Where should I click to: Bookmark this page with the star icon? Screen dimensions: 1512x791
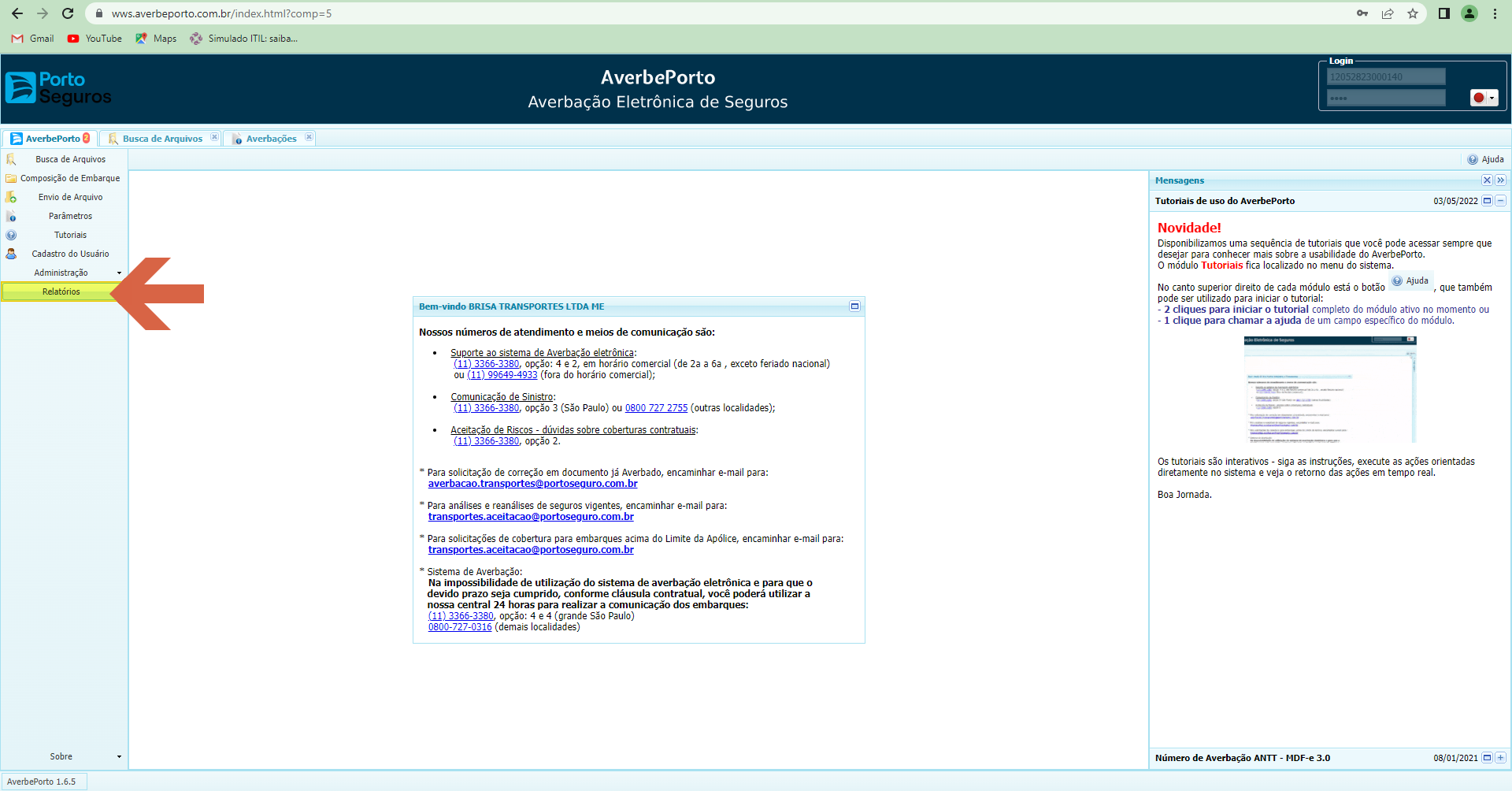[x=1413, y=13]
